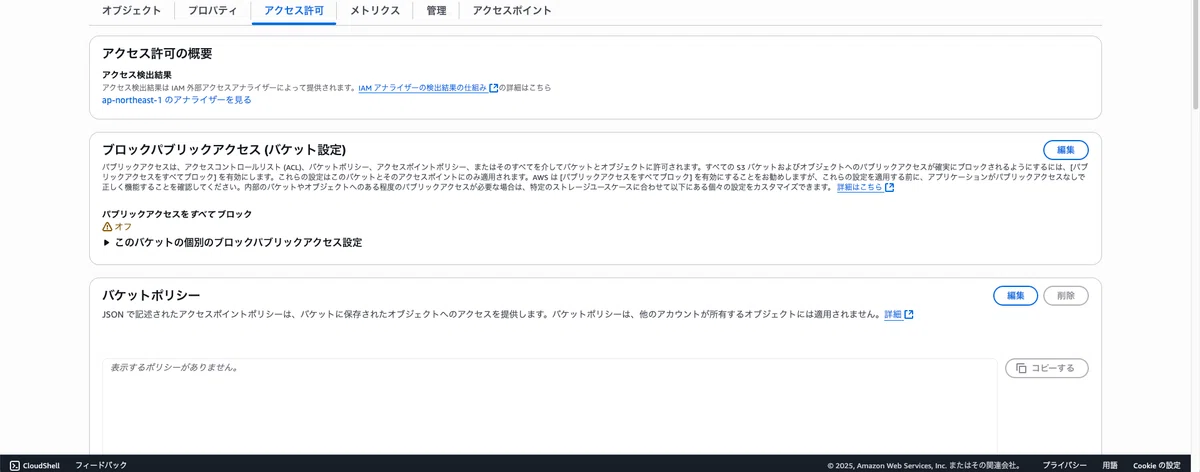Open the メトリクス tab

[x=375, y=11]
